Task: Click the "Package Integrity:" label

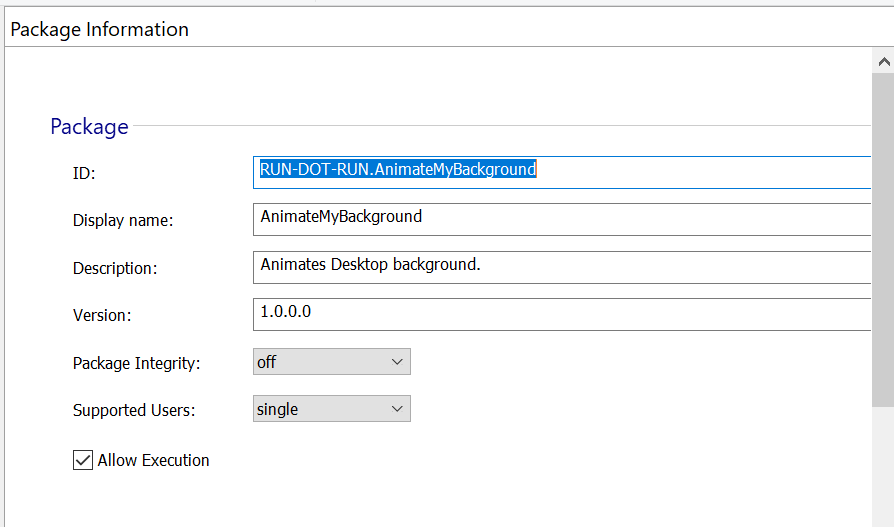Action: point(136,363)
